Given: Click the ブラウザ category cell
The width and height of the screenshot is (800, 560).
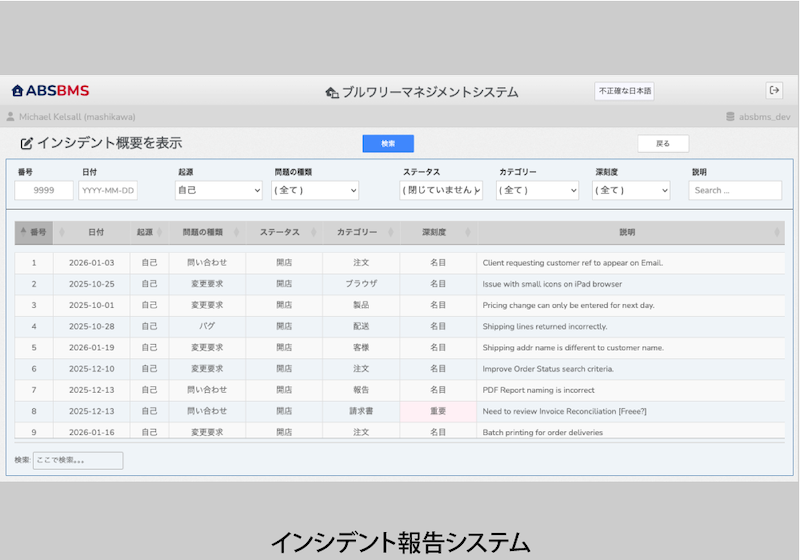Looking at the screenshot, I should pos(361,284).
